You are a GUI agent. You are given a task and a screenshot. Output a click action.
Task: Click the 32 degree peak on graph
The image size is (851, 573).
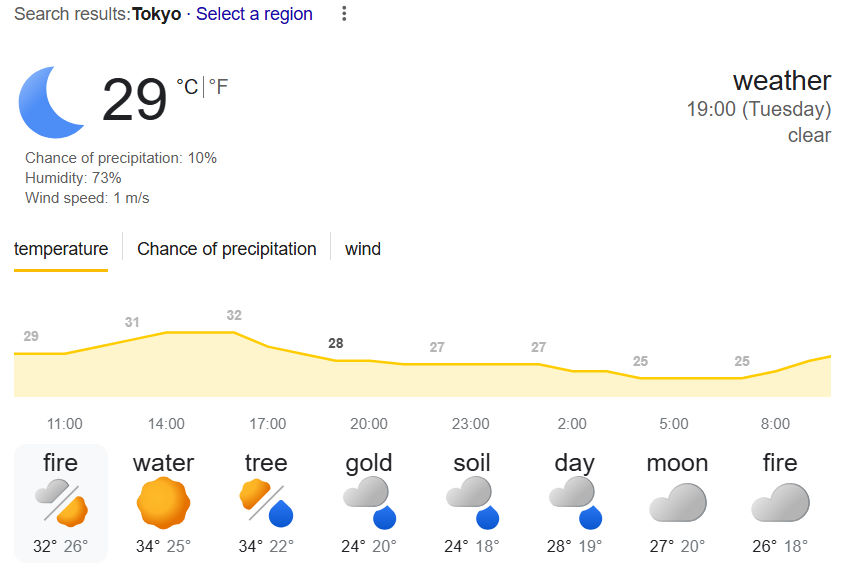pos(234,316)
